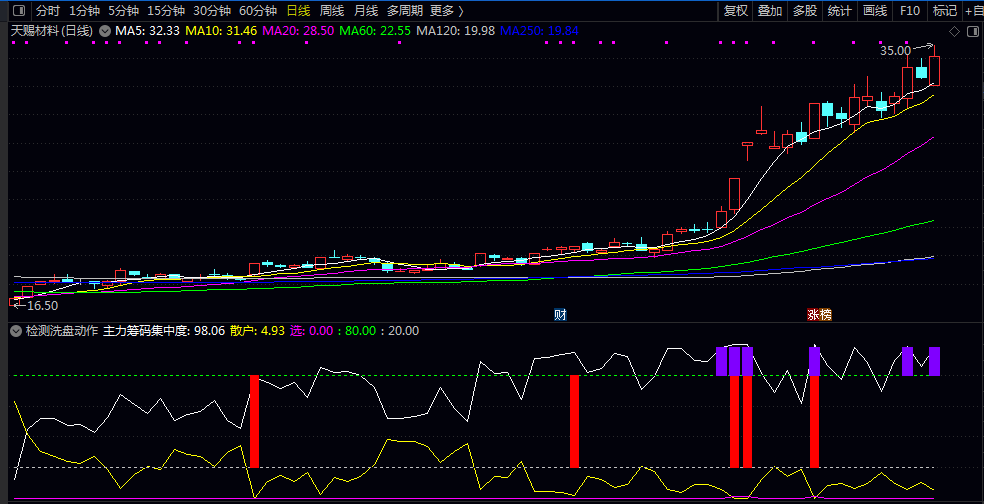Image resolution: width=984 pixels, height=504 pixels.
Task: Click the 20.00 threshold value
Action: point(404,331)
